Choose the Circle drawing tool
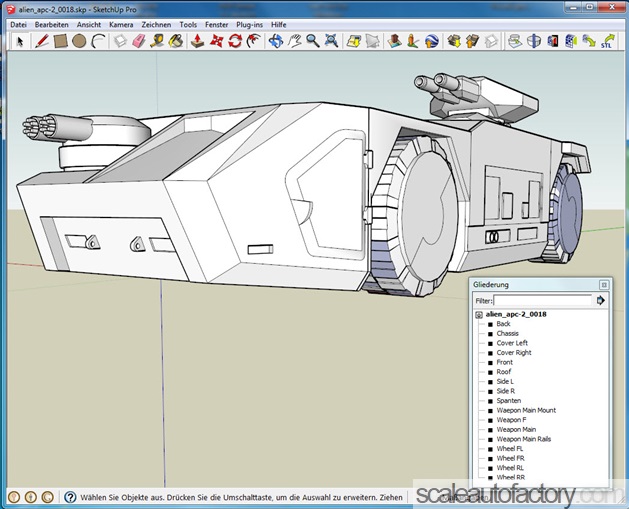The image size is (629, 509). pos(79,41)
